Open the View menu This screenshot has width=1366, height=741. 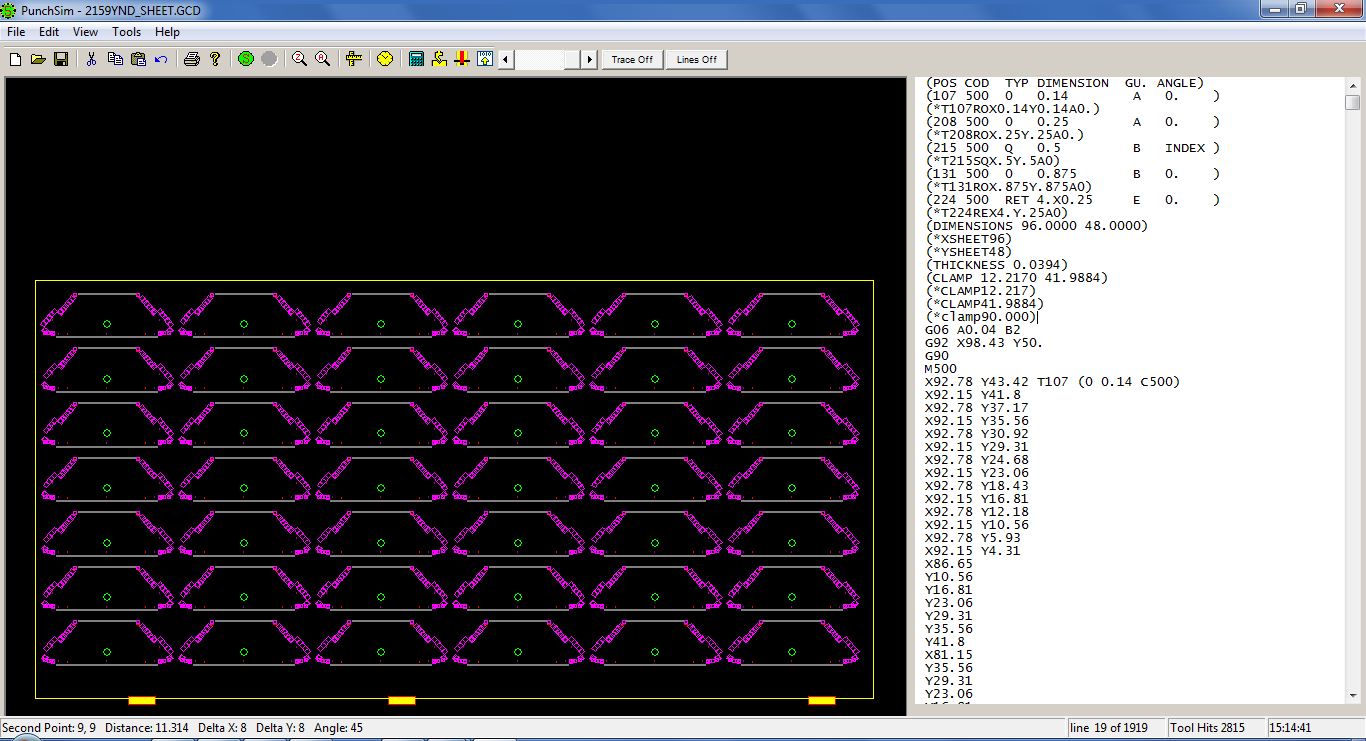[x=85, y=32]
